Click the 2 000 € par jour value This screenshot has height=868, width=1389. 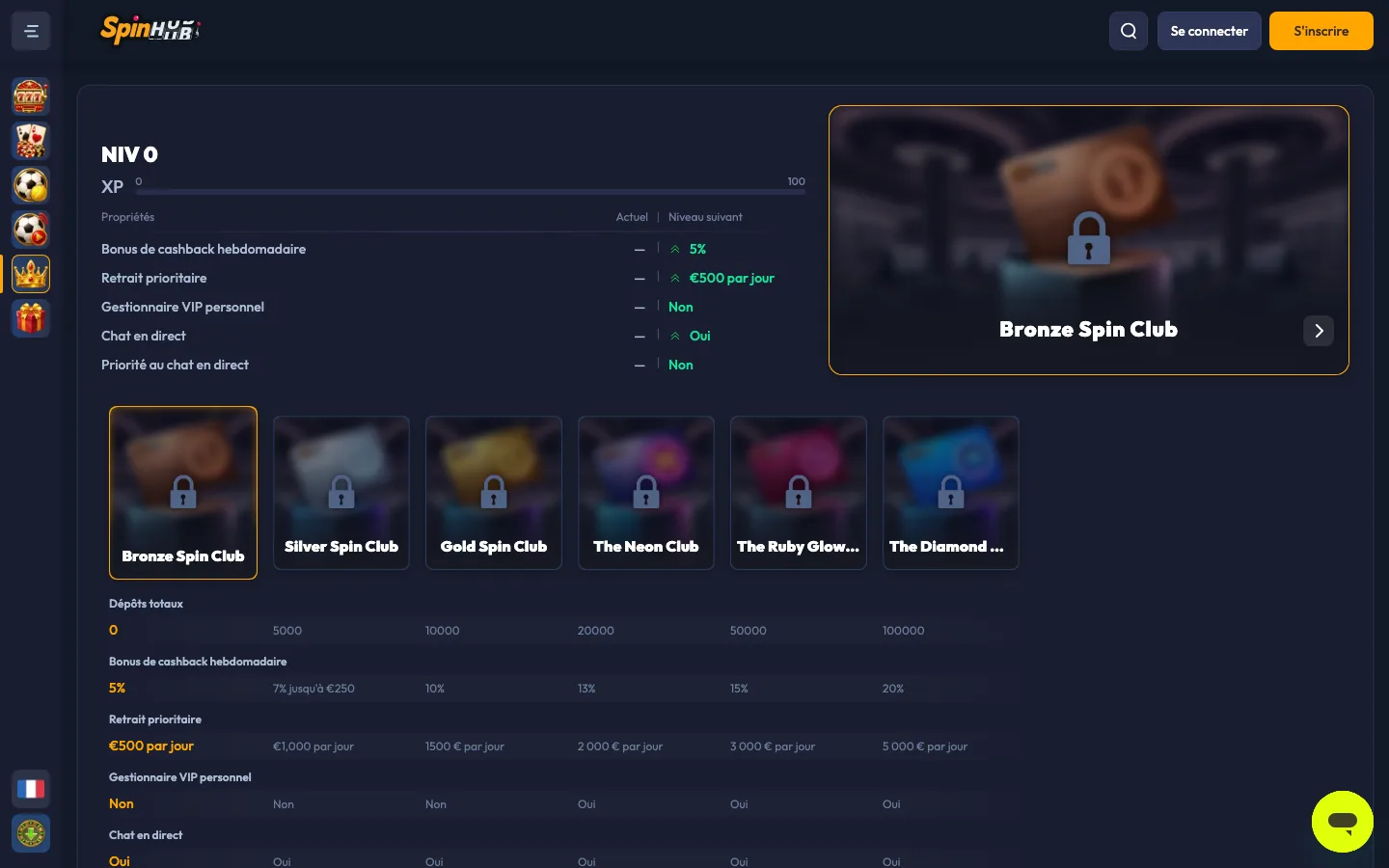[x=620, y=746]
